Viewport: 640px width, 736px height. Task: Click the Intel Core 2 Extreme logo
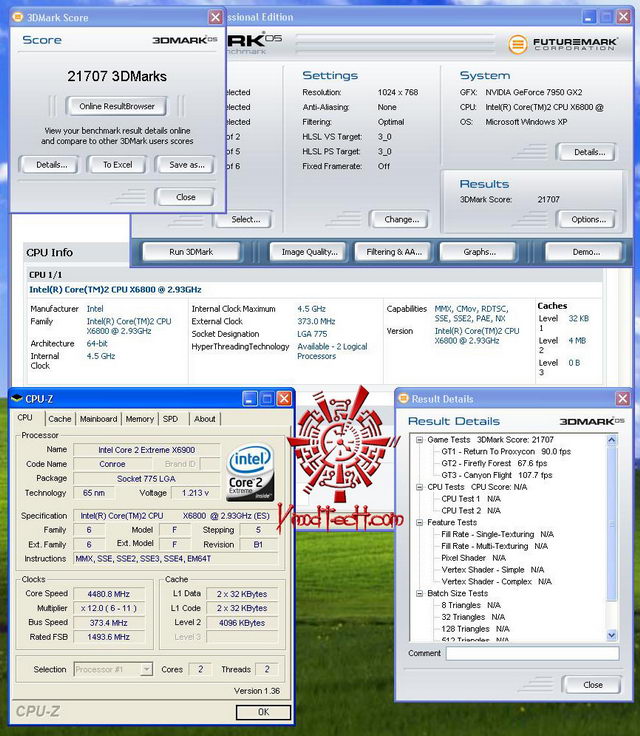click(250, 472)
